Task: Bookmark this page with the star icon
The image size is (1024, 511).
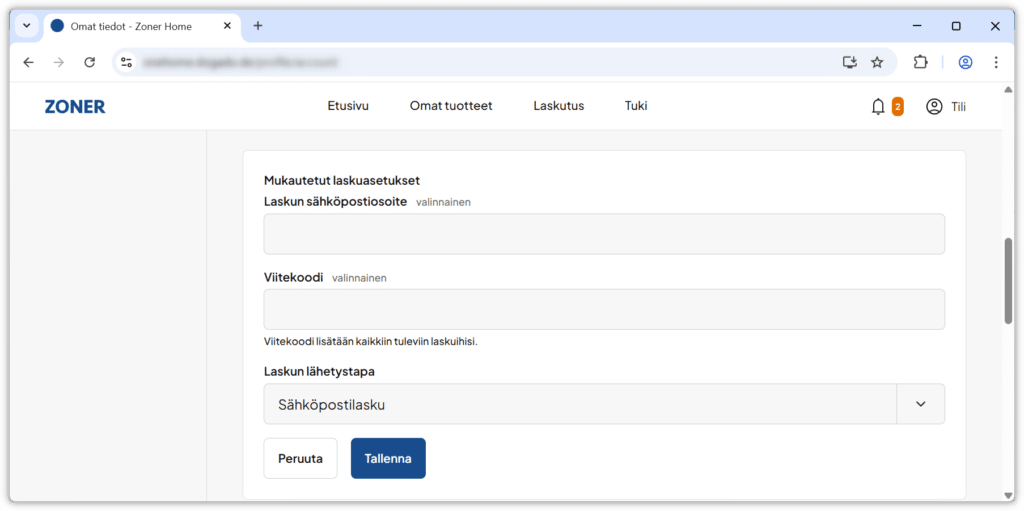Action: coord(877,62)
